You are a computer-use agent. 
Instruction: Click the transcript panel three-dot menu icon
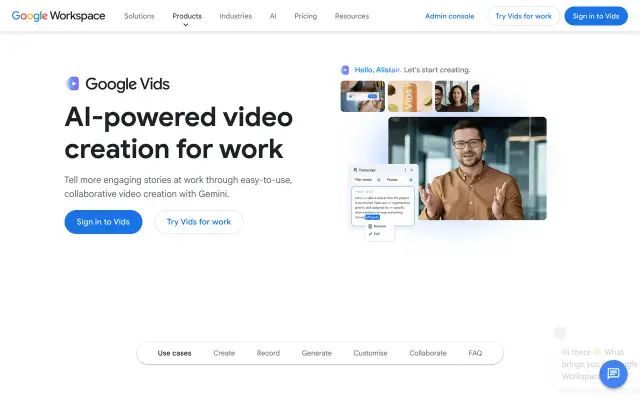405,170
